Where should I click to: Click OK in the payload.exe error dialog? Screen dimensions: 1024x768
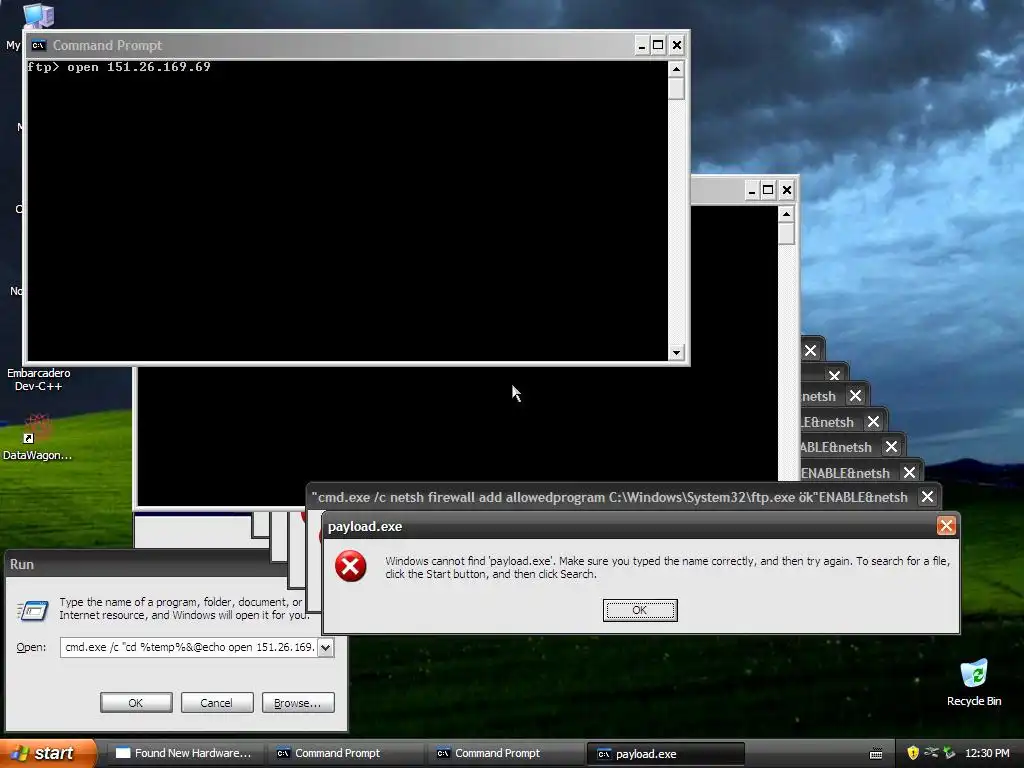click(x=639, y=610)
